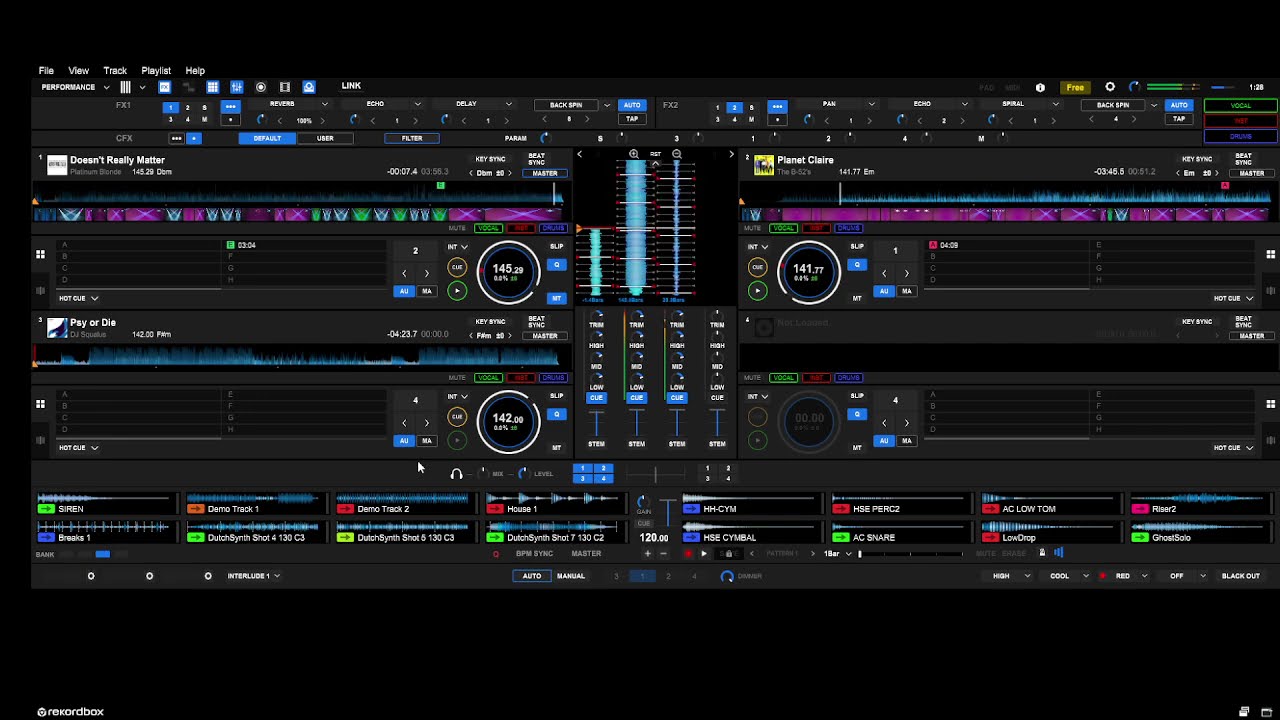
Task: Toggle VOCAL stem on deck 1
Action: pos(488,228)
